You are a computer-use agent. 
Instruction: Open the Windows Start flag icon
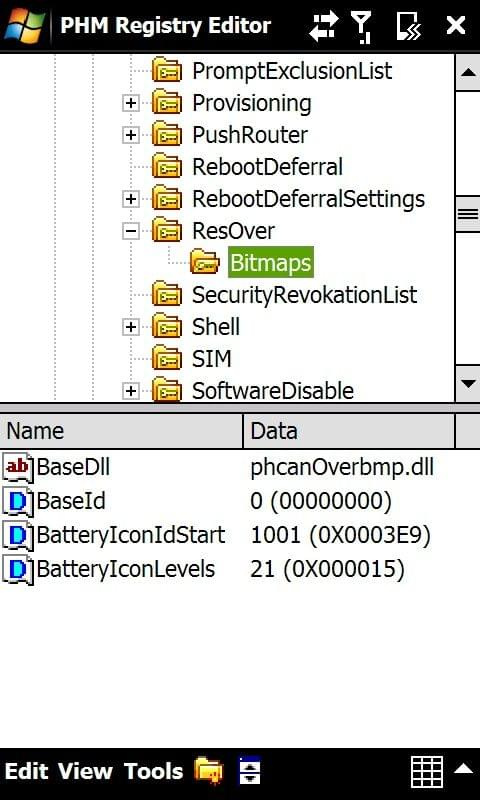pyautogui.click(x=24, y=24)
